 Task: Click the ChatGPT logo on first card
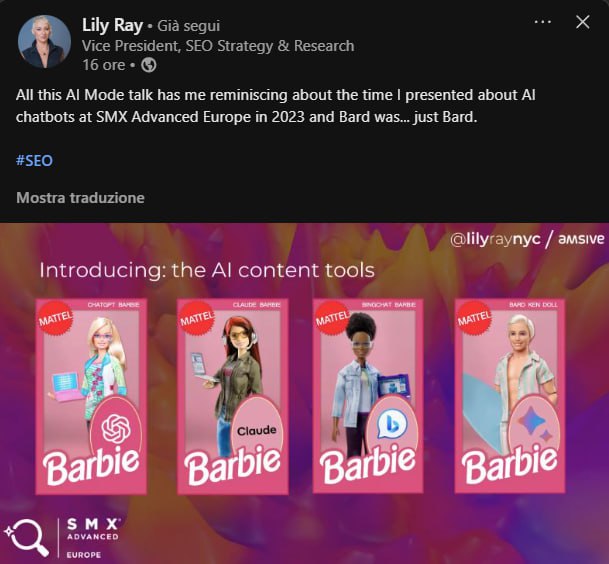click(x=116, y=428)
